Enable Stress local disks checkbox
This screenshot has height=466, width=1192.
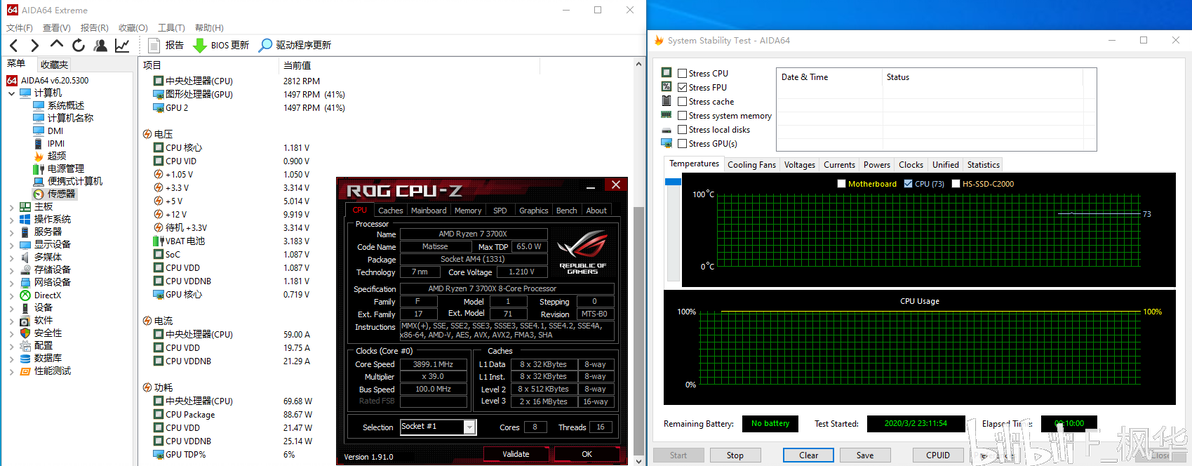click(682, 130)
